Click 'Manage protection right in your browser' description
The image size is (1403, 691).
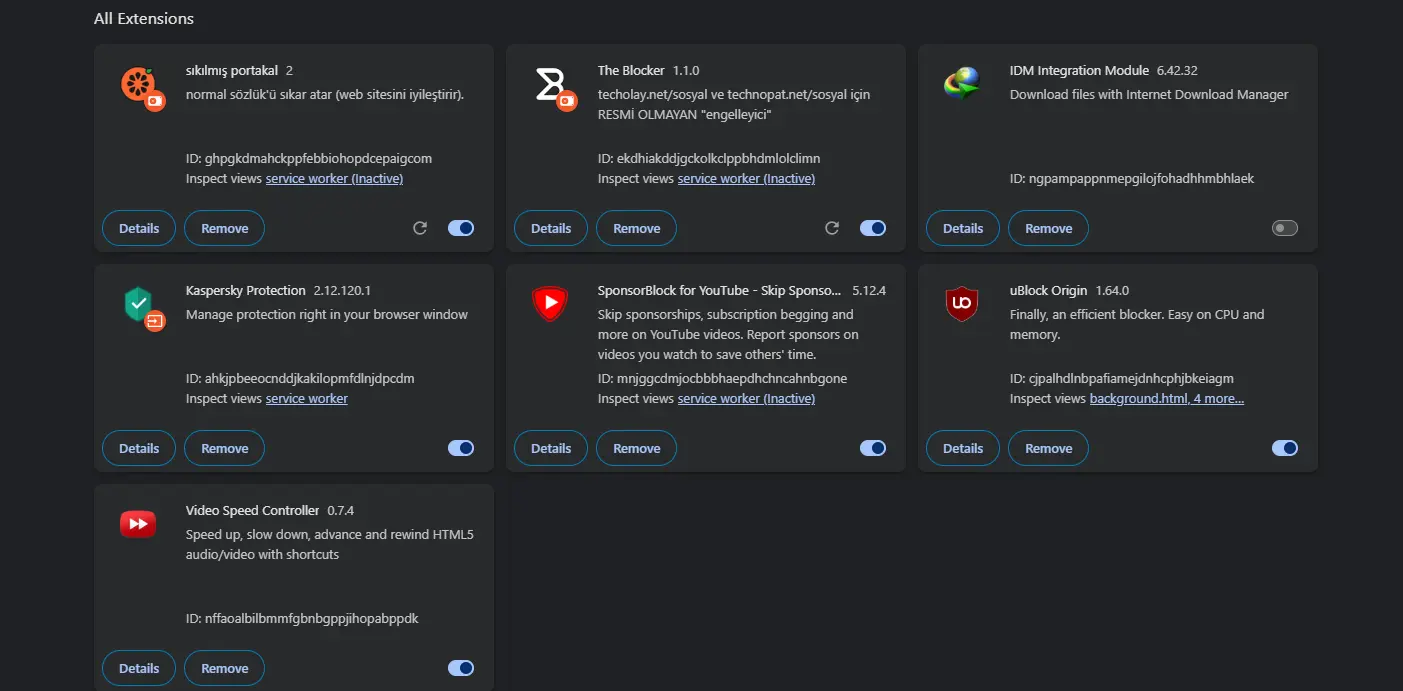[327, 315]
